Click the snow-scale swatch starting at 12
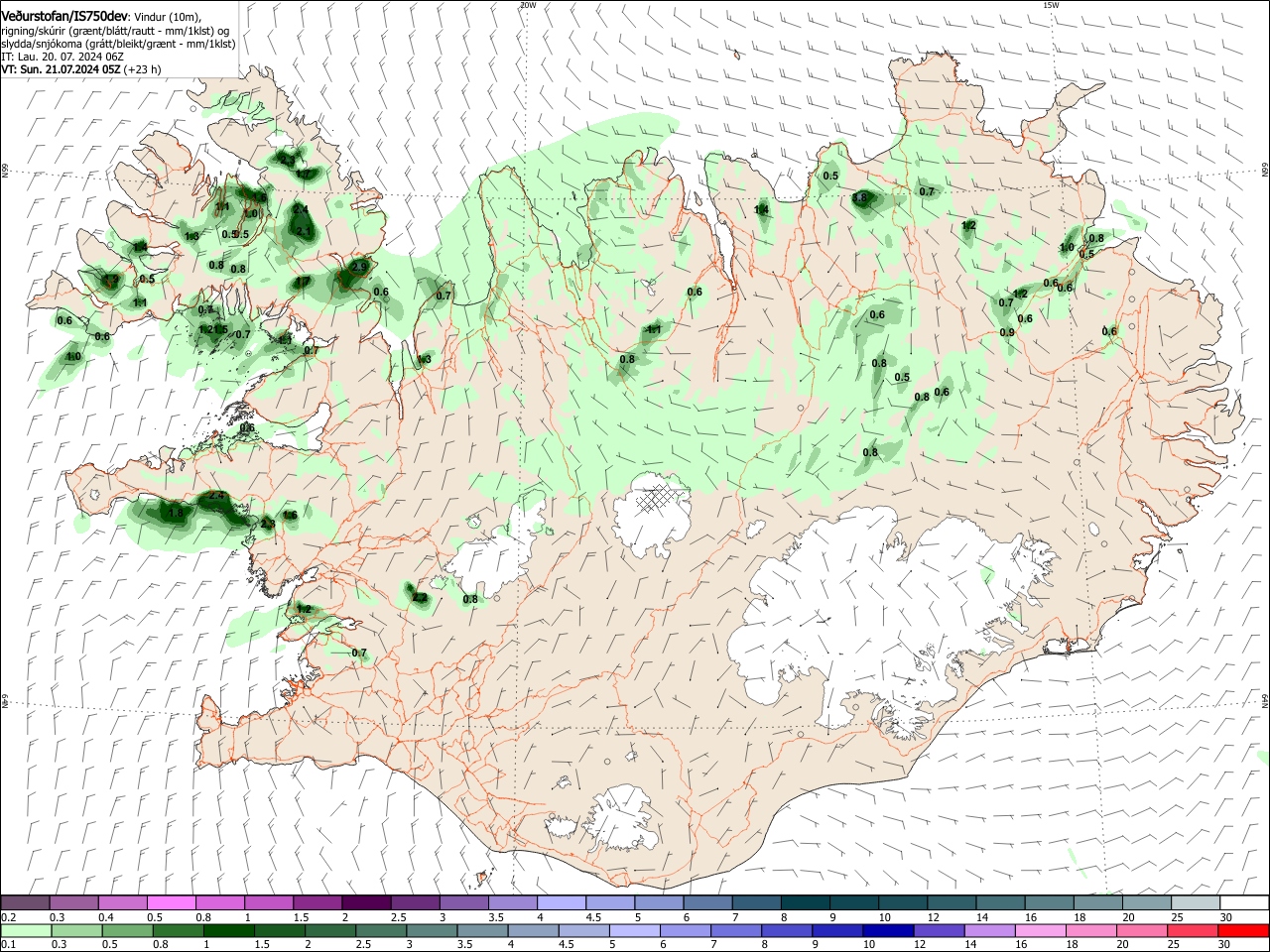This screenshot has height=952, width=1270. coord(951,903)
